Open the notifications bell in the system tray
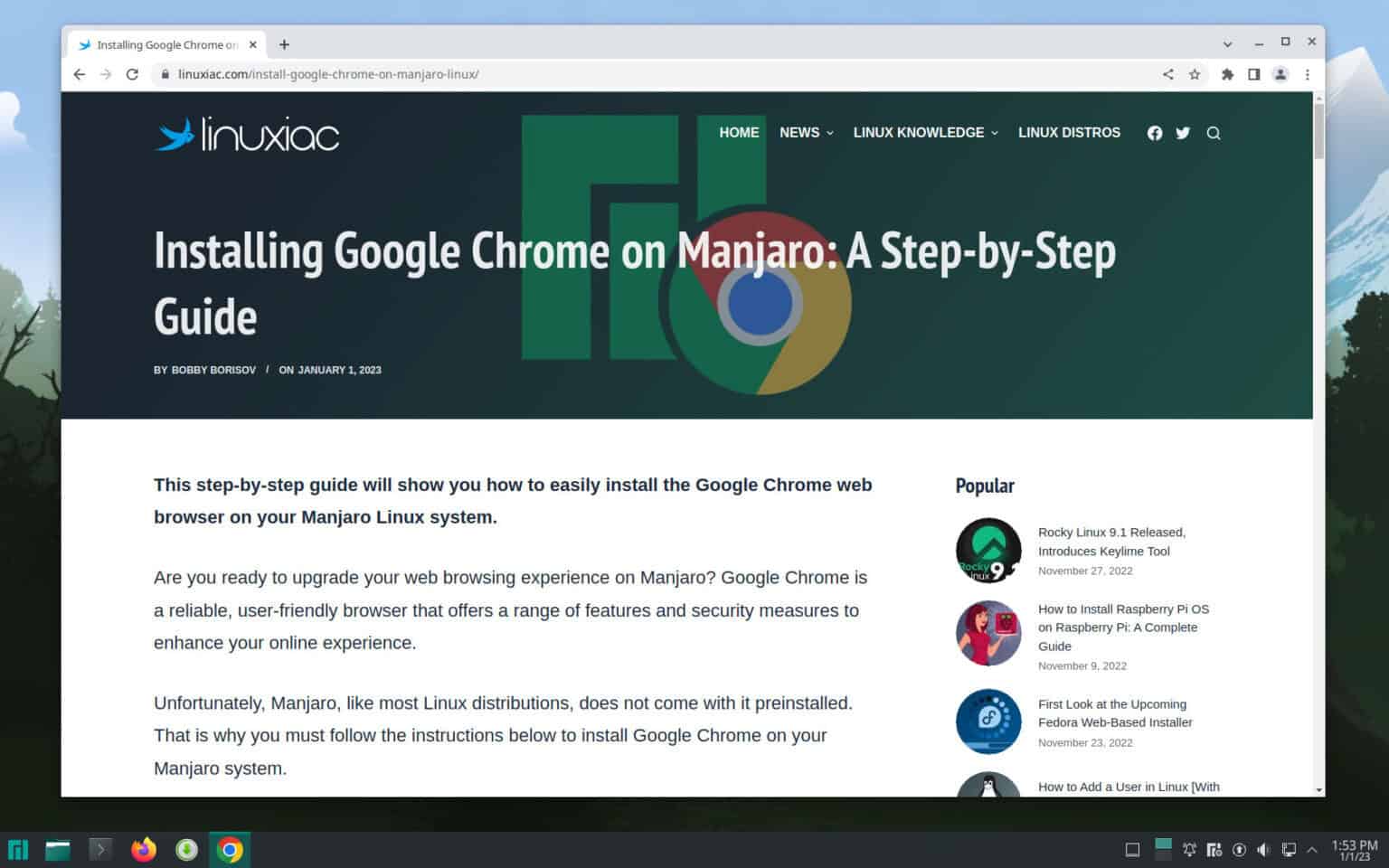The height and width of the screenshot is (868, 1389). [1189, 849]
